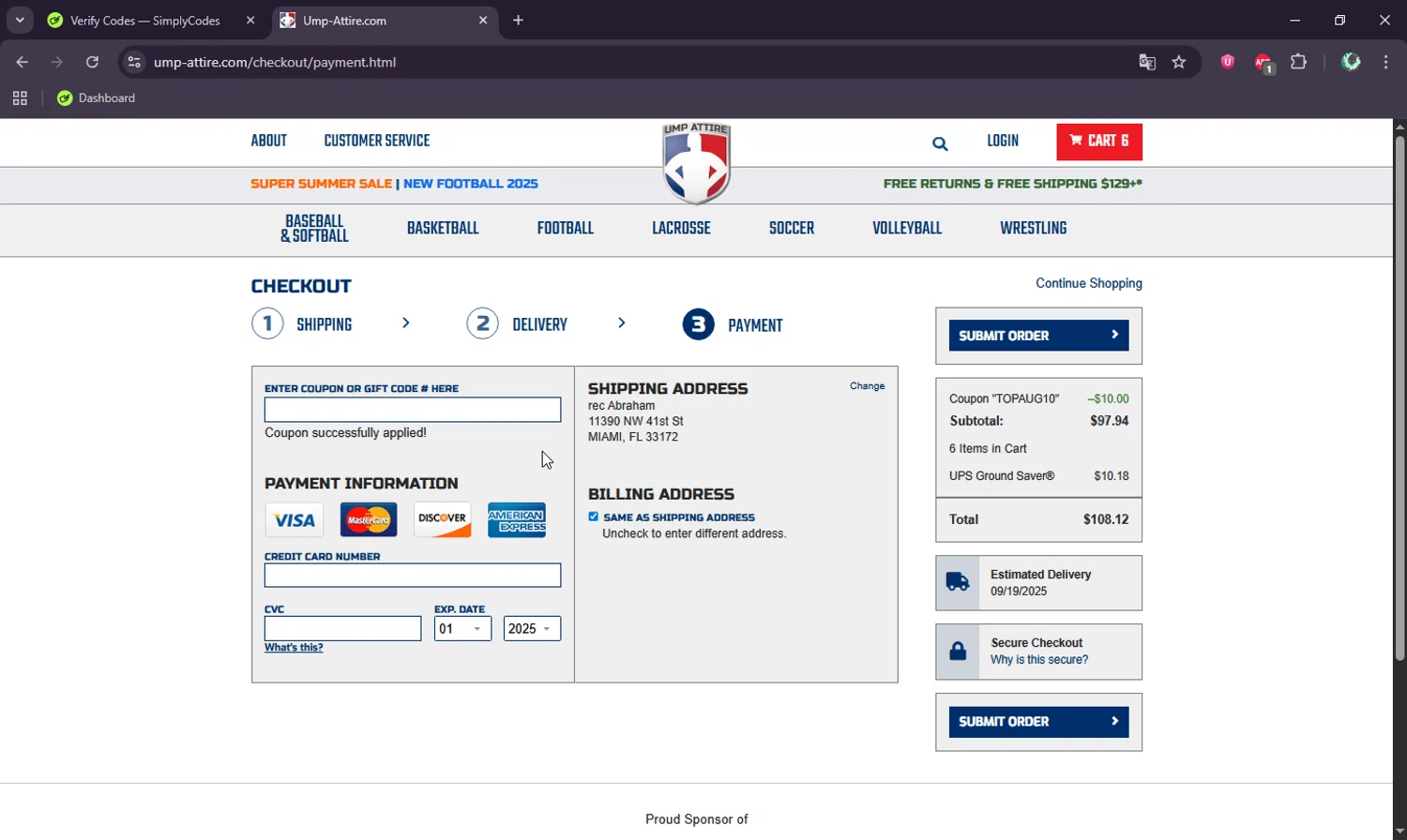
Task: Click the Discover card icon
Action: point(443,519)
